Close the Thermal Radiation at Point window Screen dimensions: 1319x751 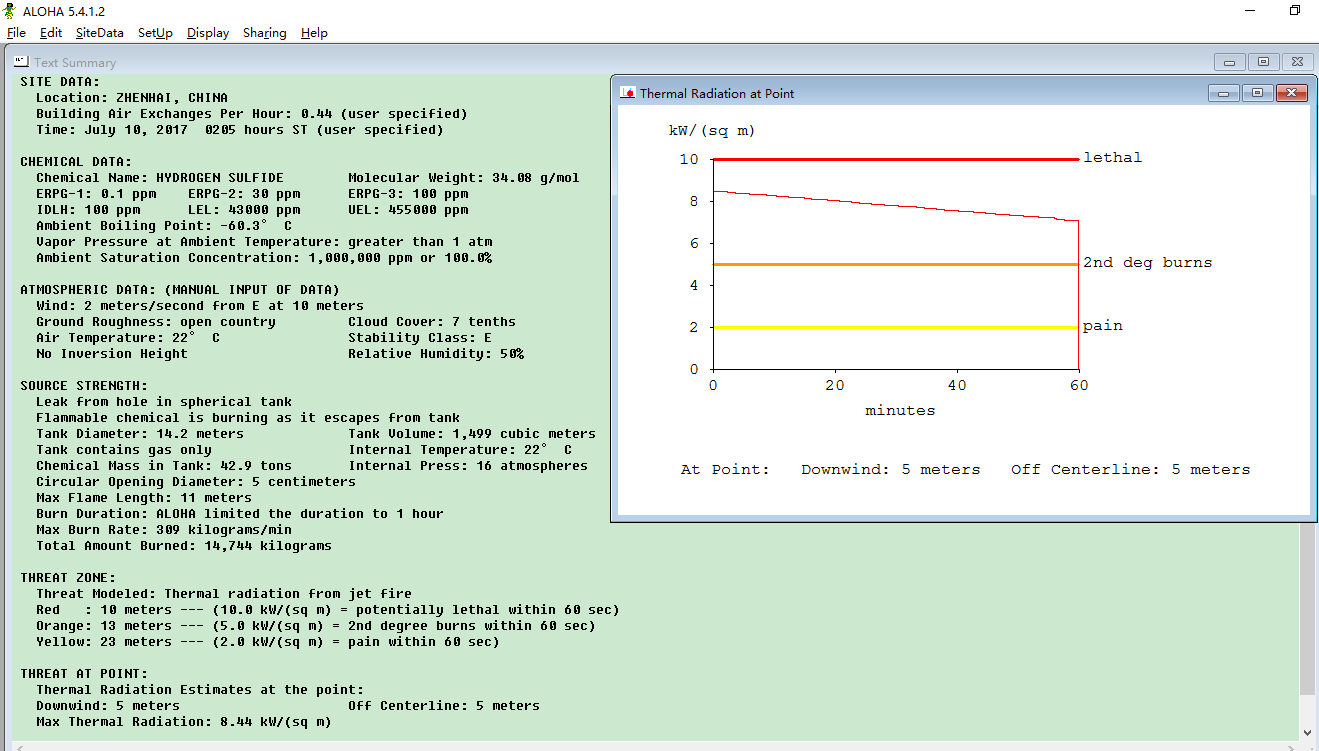tap(1291, 93)
